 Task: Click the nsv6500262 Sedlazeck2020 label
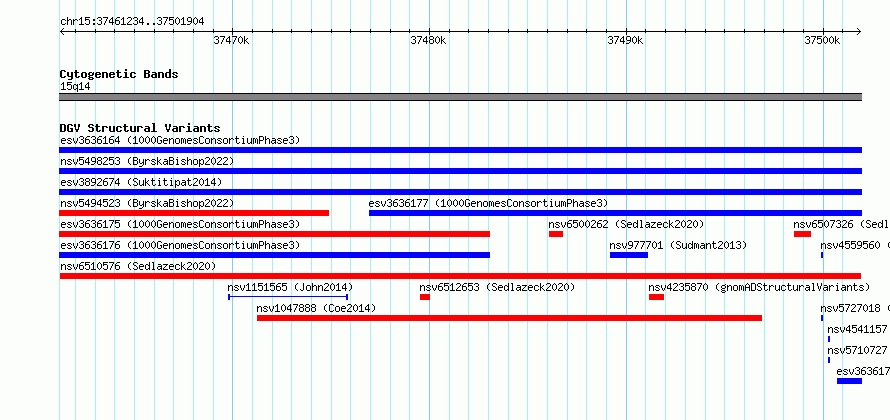coord(627,224)
